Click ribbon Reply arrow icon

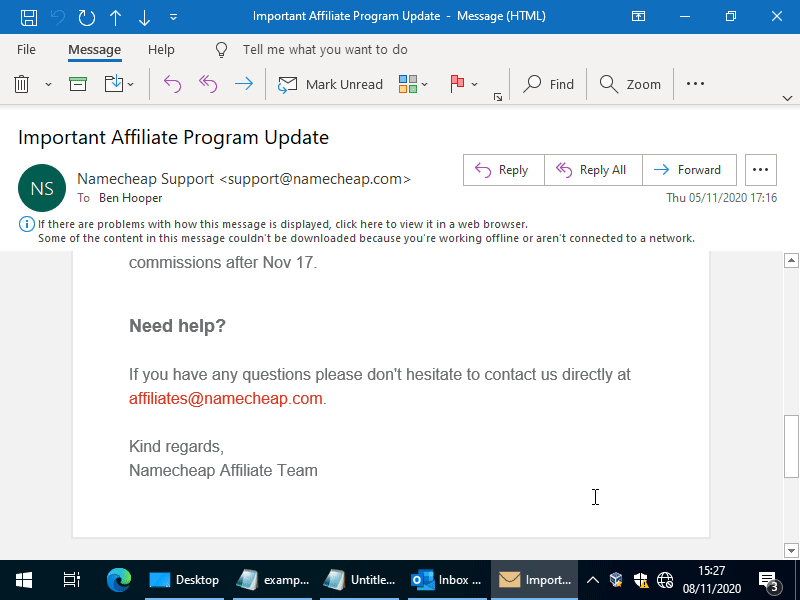coord(172,84)
